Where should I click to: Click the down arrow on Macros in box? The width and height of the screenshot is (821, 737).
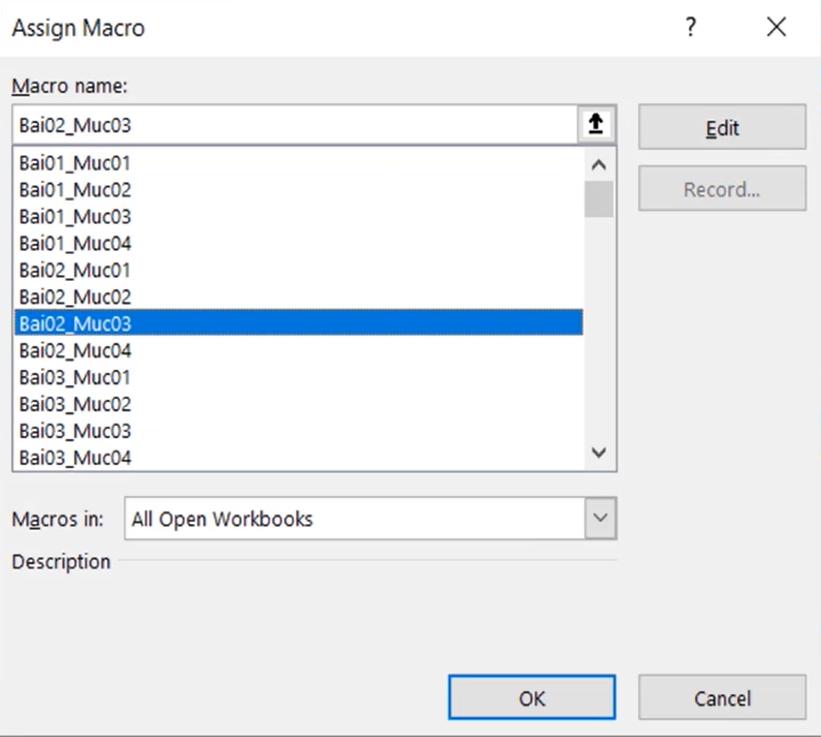coord(598,517)
